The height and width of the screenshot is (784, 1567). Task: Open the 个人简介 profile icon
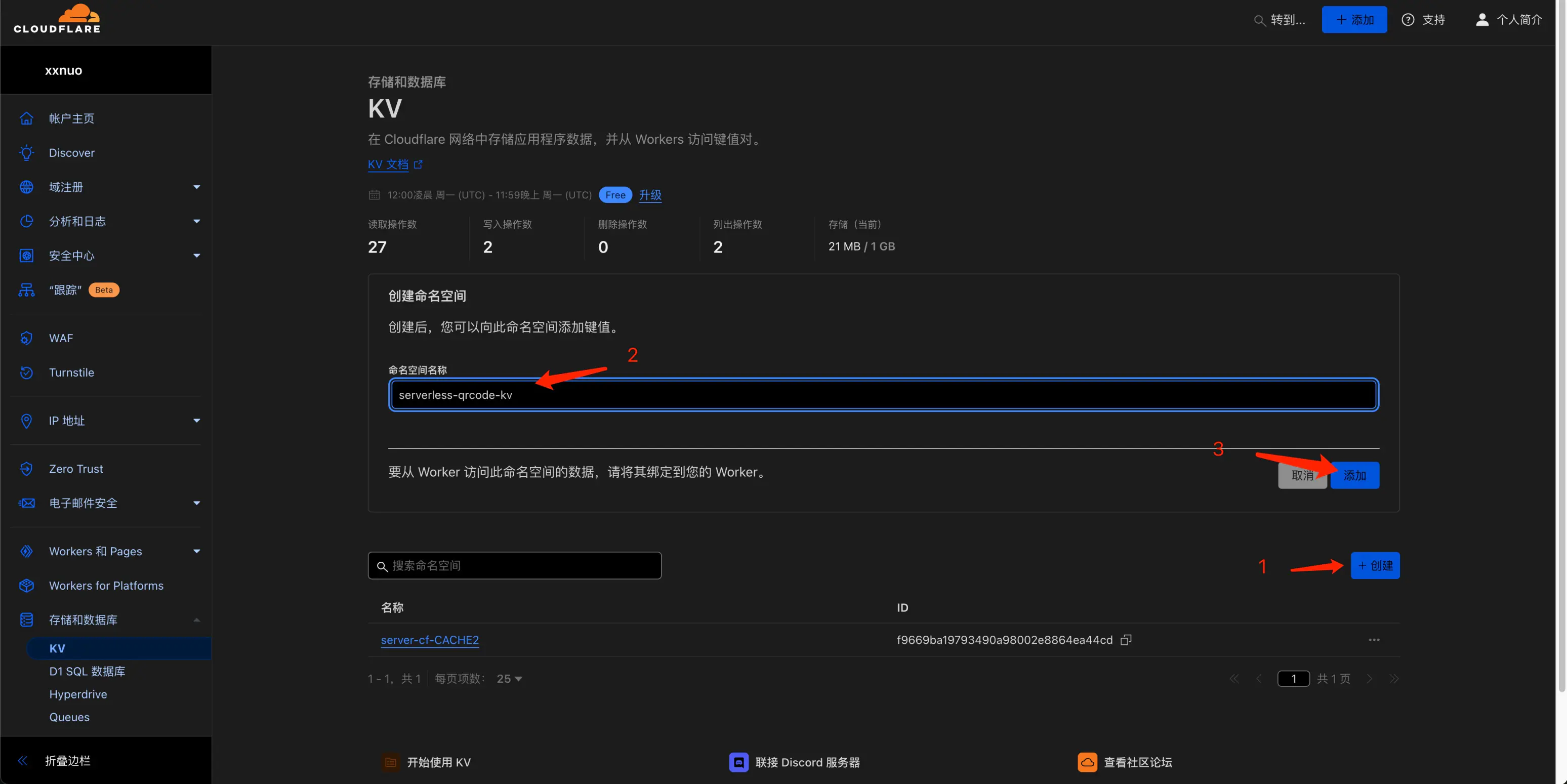pyautogui.click(x=1482, y=19)
